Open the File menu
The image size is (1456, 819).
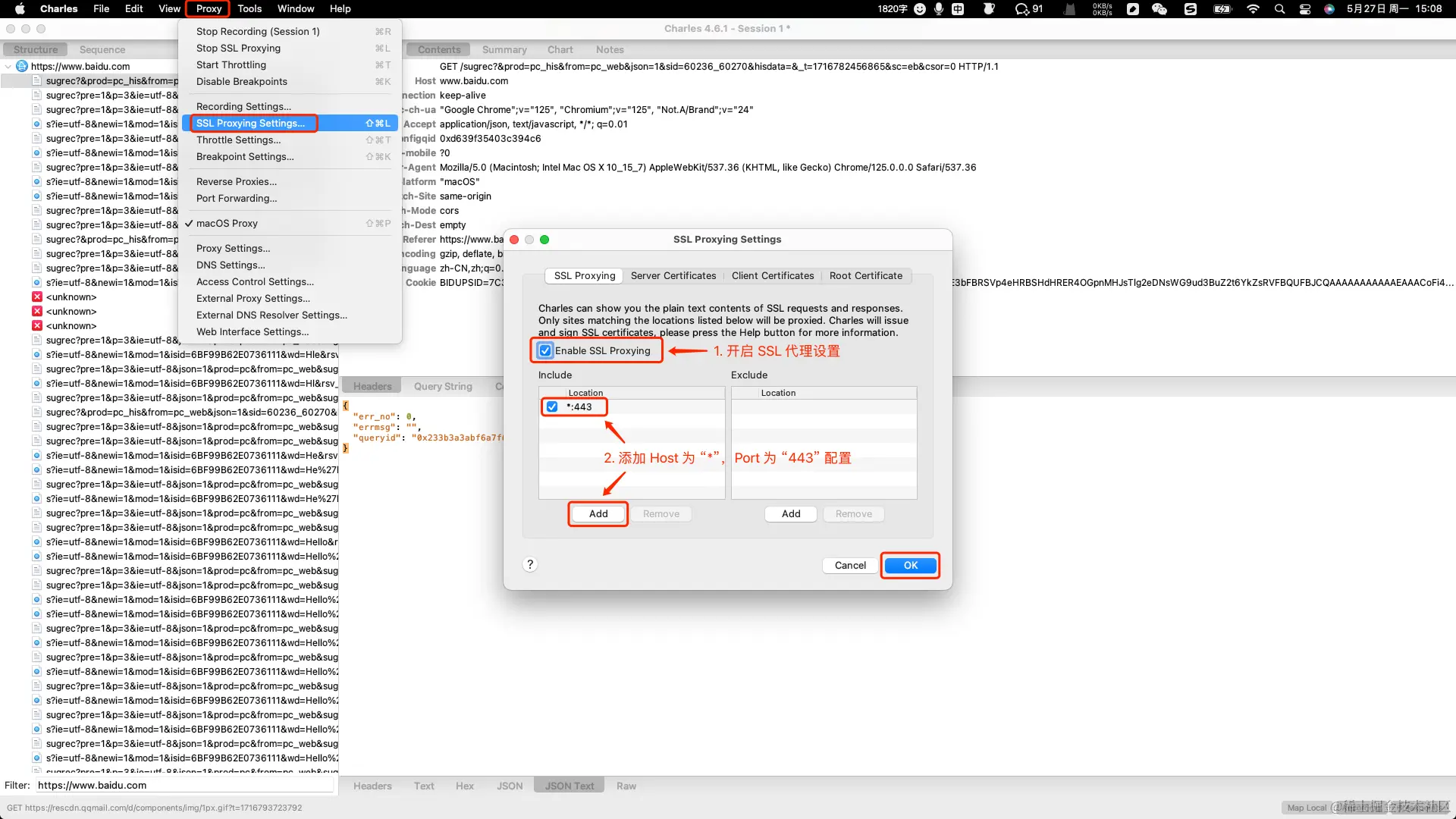(x=101, y=9)
